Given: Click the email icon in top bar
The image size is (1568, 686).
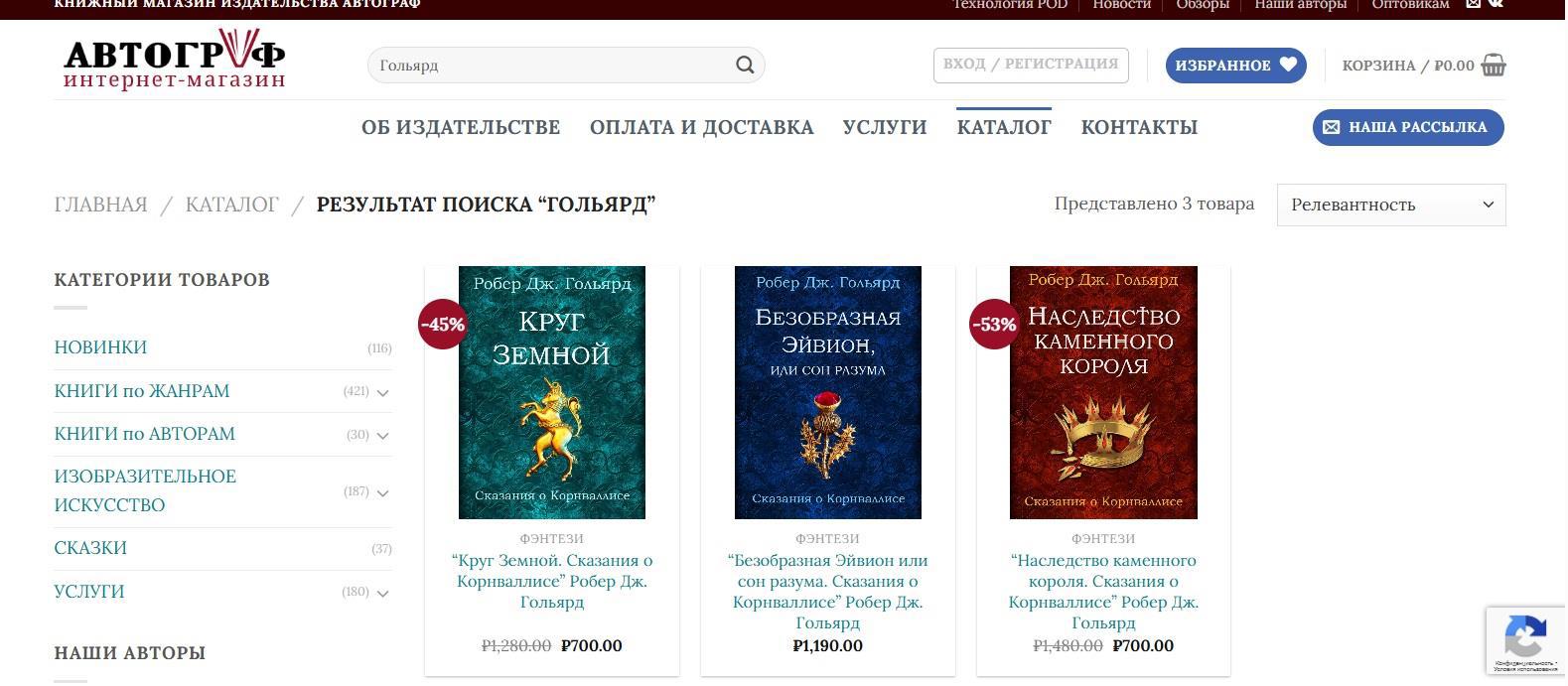Looking at the screenshot, I should tap(1474, 4).
